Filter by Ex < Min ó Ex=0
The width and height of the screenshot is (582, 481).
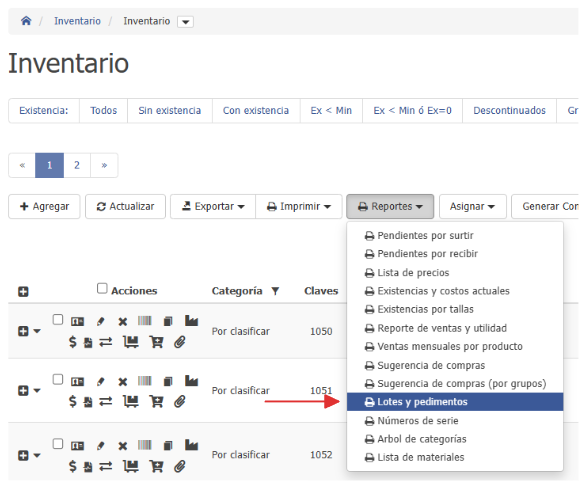click(412, 111)
